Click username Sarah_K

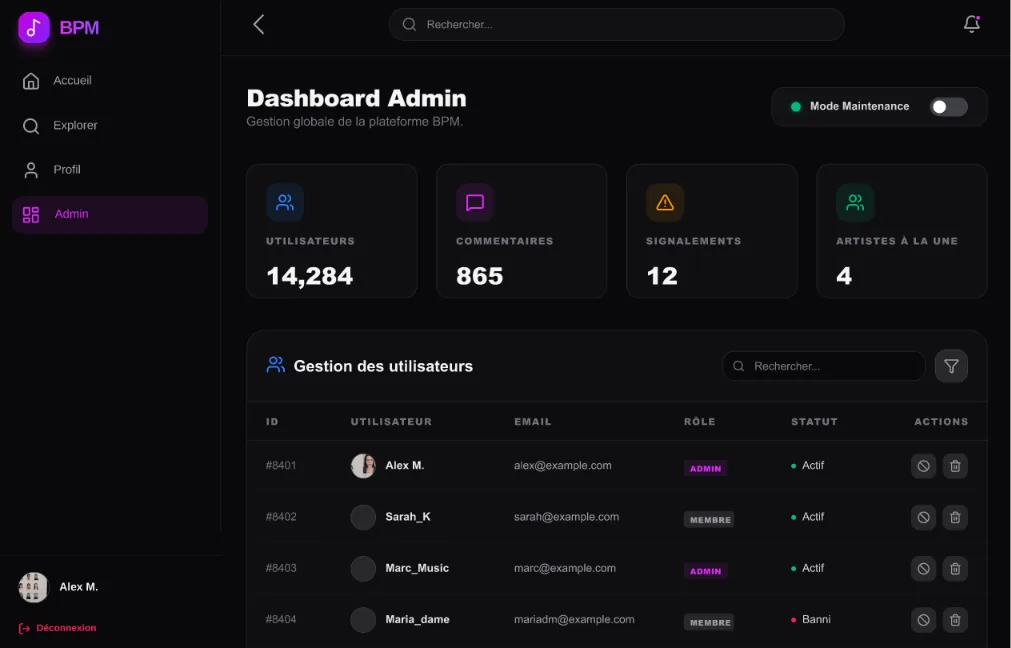pyautogui.click(x=408, y=517)
